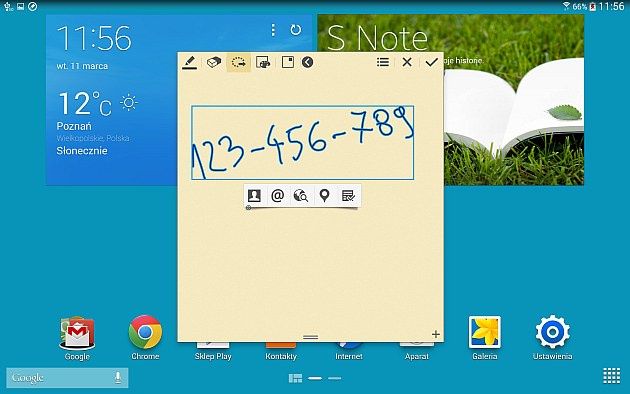Choose the email @ action icon
The height and width of the screenshot is (394, 630).
278,196
